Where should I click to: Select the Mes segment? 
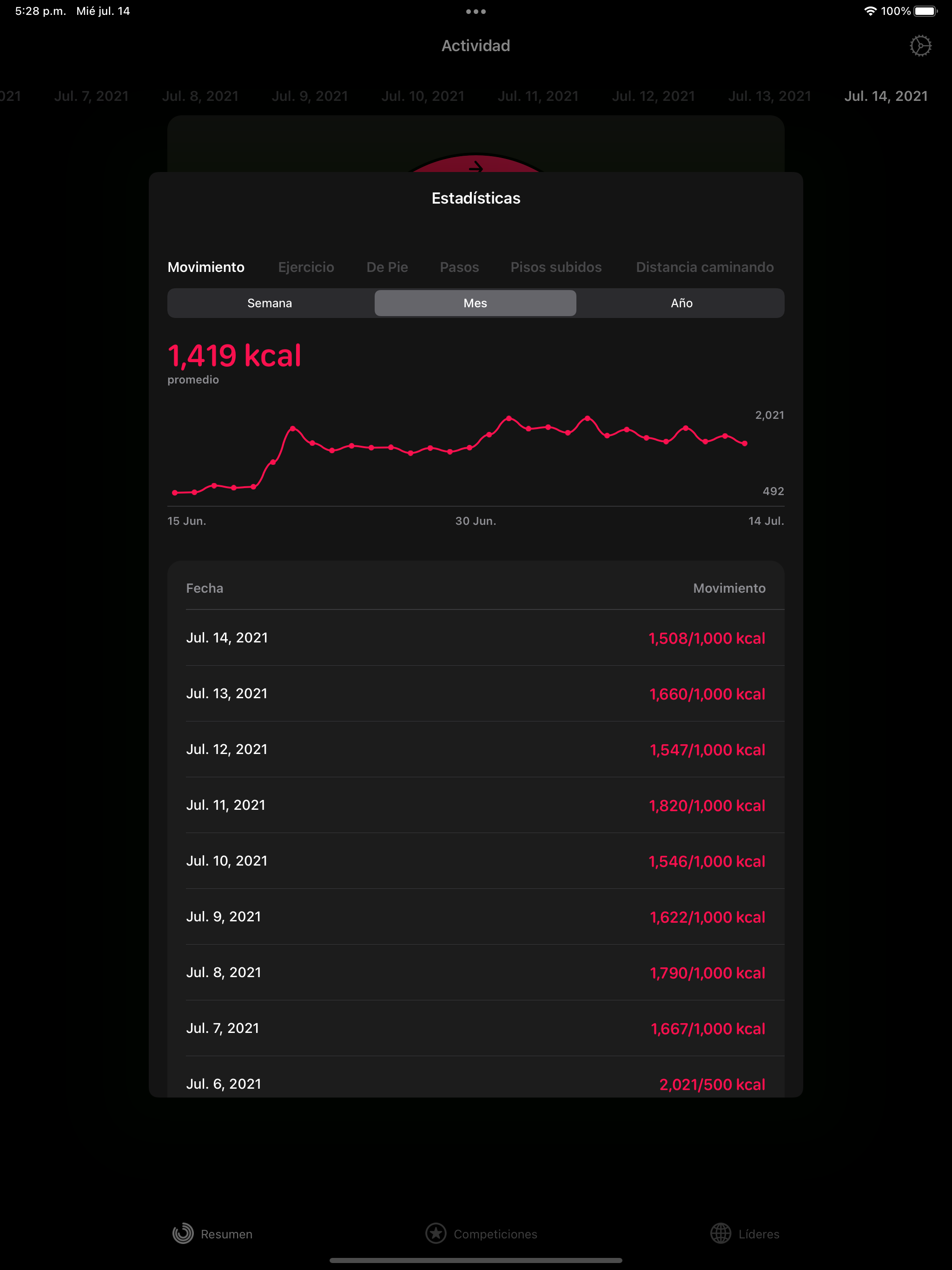[x=476, y=303]
